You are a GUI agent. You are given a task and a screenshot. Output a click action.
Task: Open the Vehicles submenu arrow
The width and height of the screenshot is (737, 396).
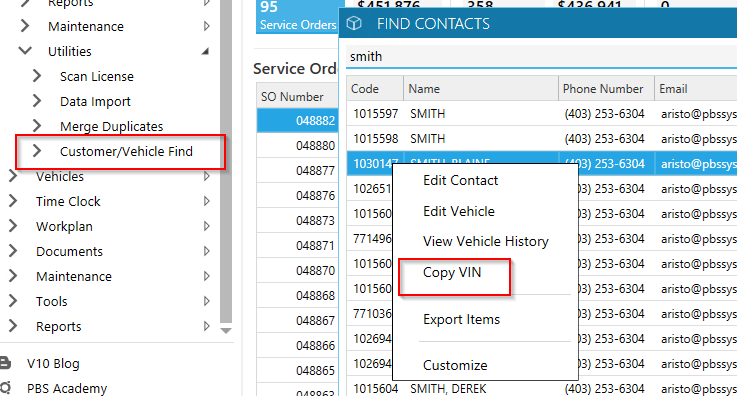(x=206, y=176)
